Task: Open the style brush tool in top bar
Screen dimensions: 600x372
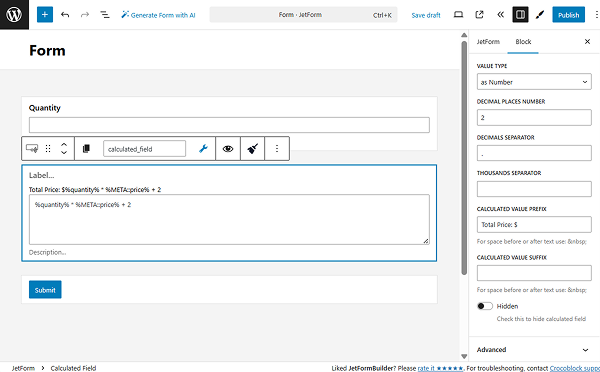Action: coord(540,15)
